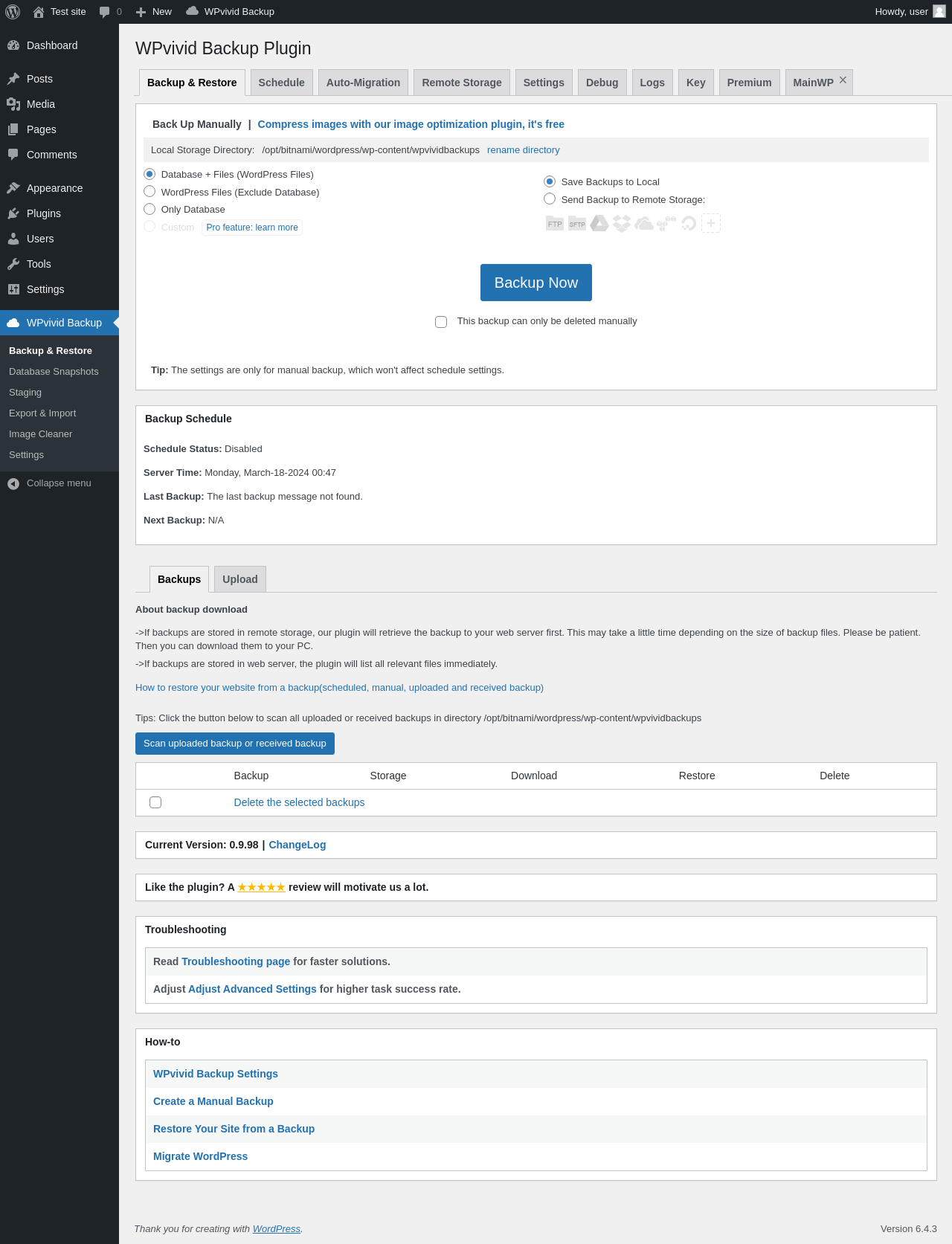
Task: Select the FTP remote storage icon
Action: [x=555, y=223]
